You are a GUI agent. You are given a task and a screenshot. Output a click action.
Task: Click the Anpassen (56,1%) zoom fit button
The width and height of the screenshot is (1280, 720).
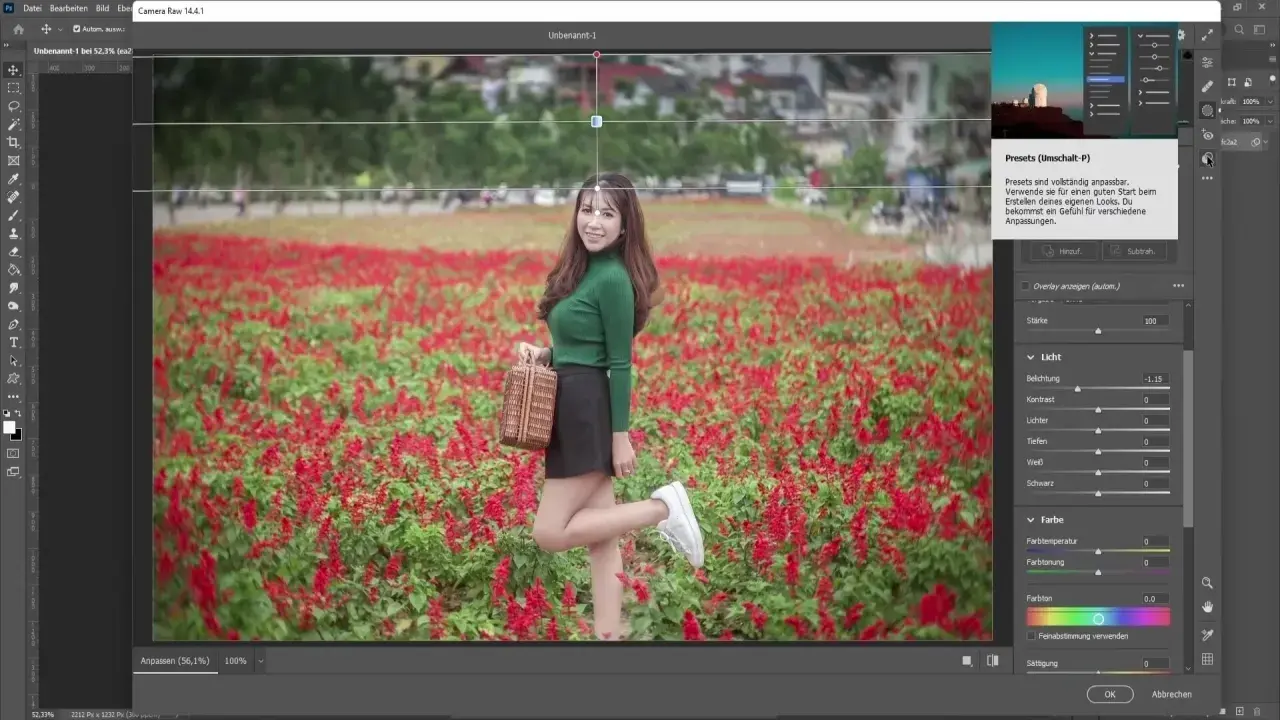point(175,661)
